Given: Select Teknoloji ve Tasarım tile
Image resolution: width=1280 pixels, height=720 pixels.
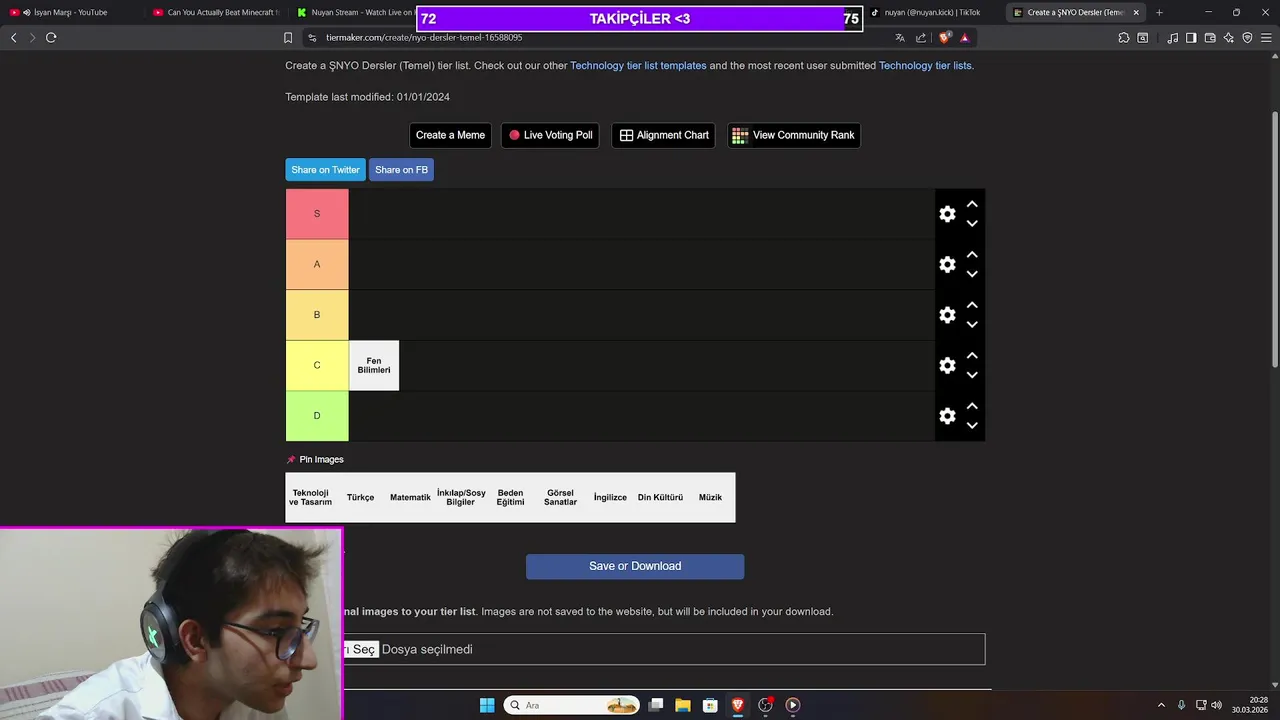Looking at the screenshot, I should pyautogui.click(x=310, y=497).
